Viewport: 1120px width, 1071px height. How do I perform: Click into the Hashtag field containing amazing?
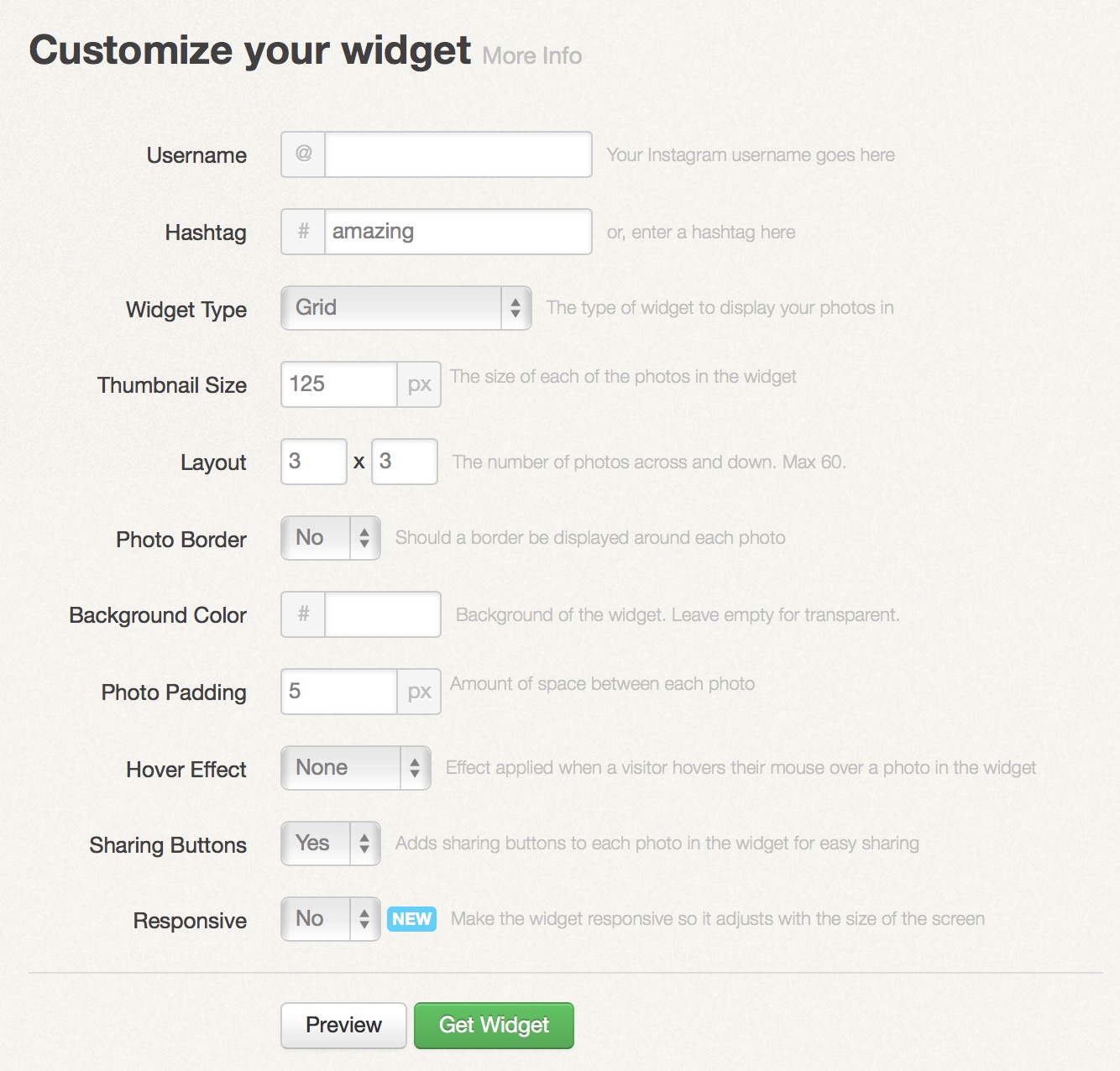coord(458,232)
